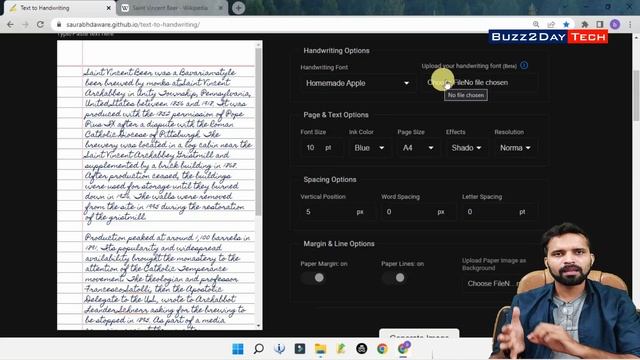The width and height of the screenshot is (640, 360).
Task: Click the Font Size input field
Action: pos(321,148)
